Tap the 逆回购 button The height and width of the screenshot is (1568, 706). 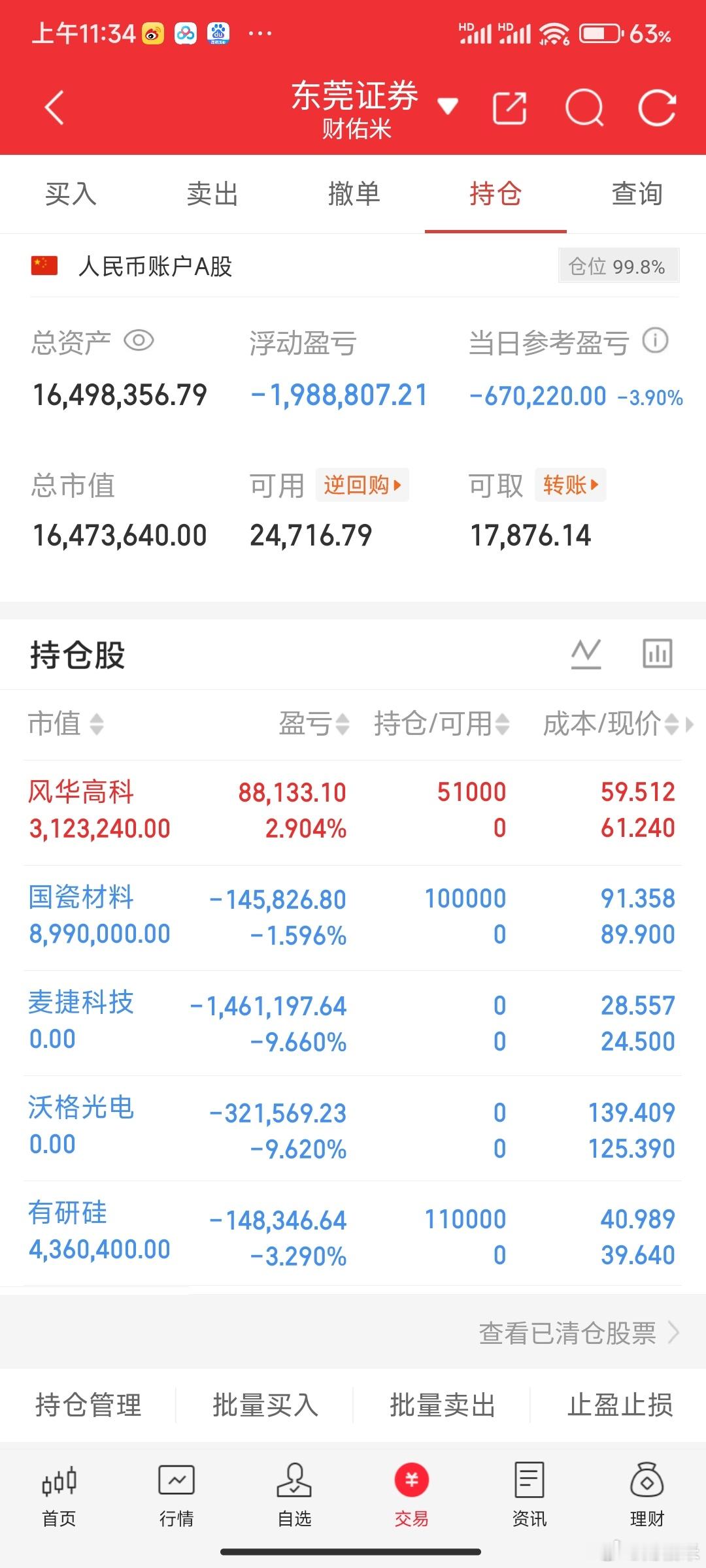tap(362, 485)
